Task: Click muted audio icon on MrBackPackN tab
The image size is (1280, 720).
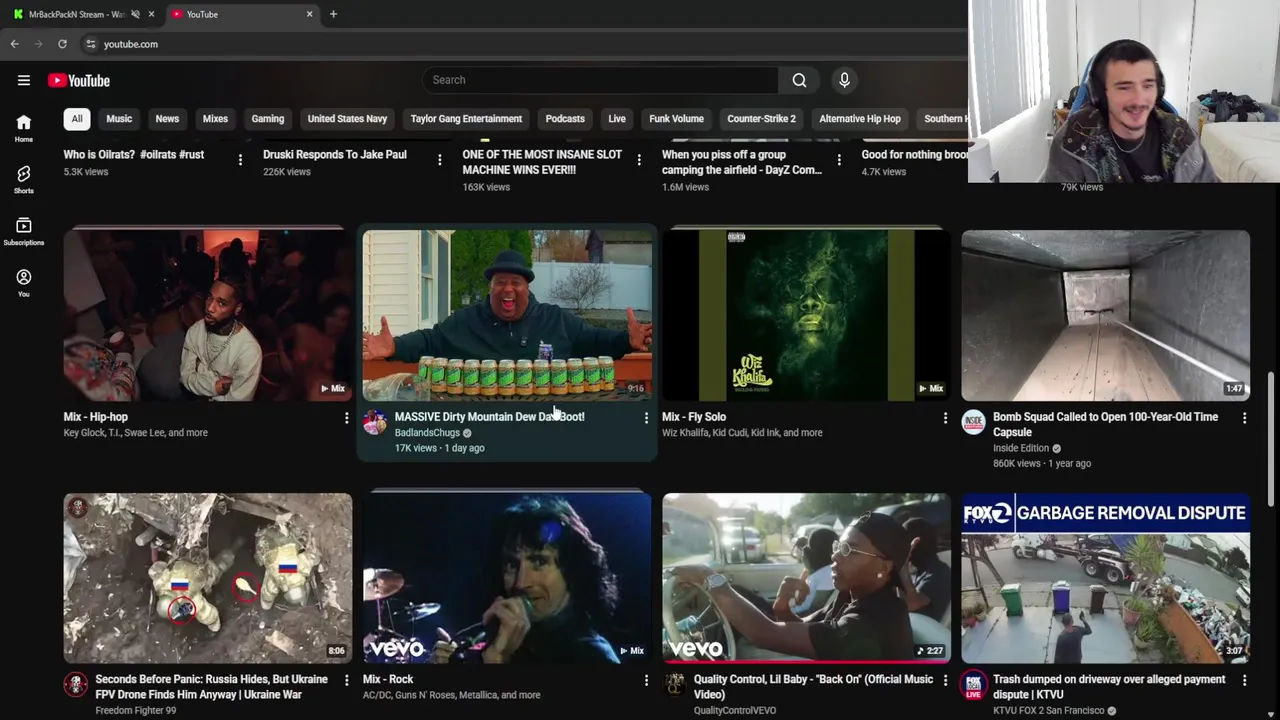Action: 135,14
